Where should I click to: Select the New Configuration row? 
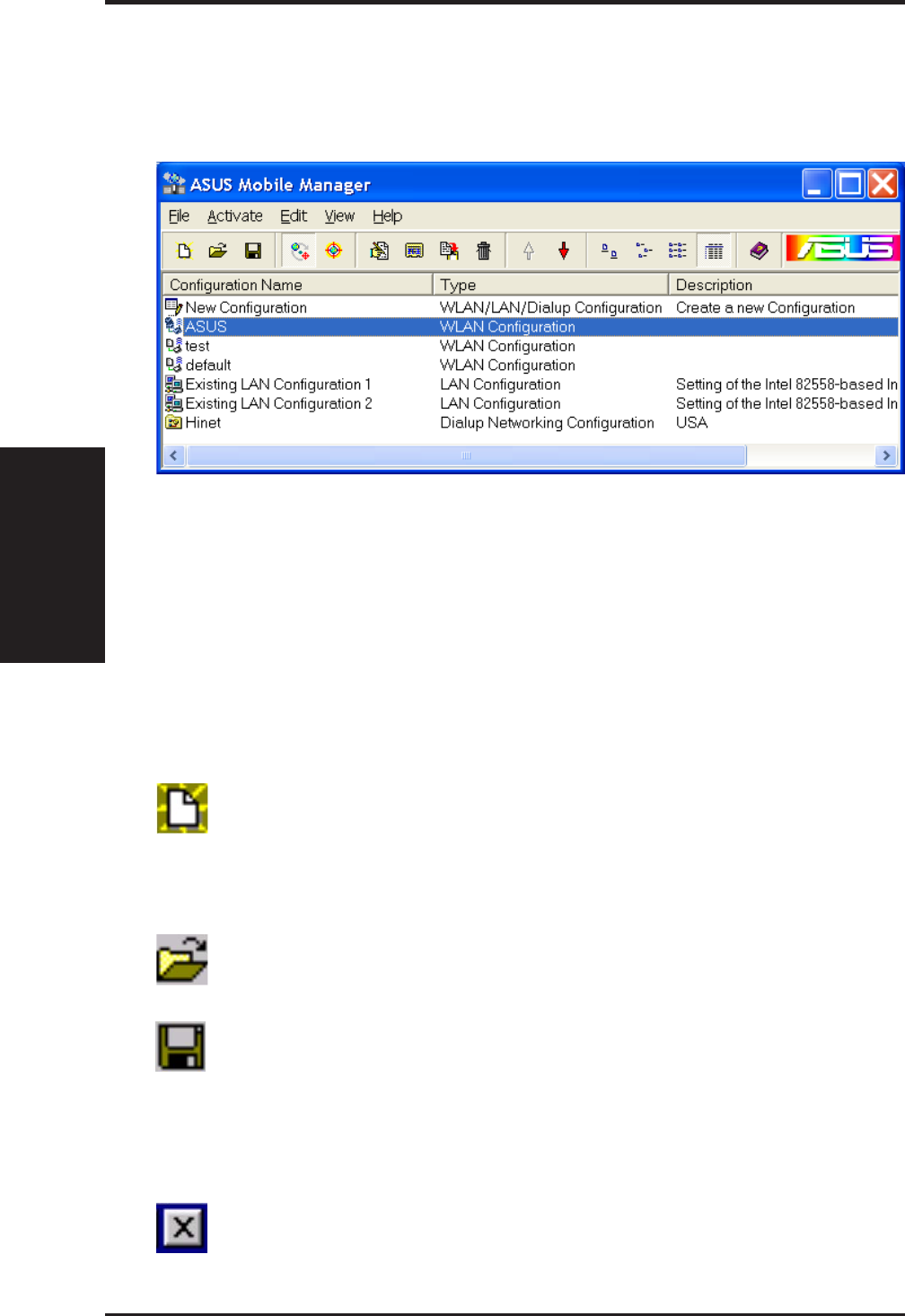coord(531,307)
